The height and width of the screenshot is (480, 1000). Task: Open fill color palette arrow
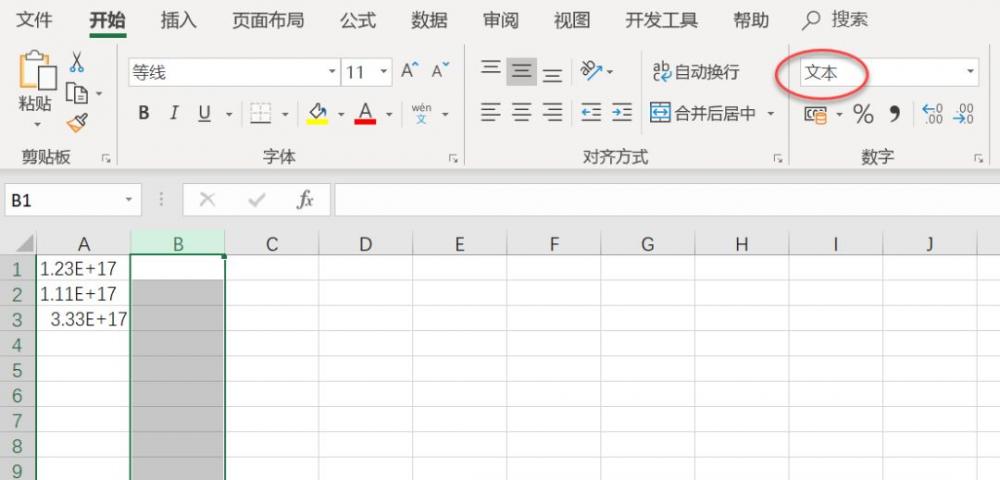(341, 115)
